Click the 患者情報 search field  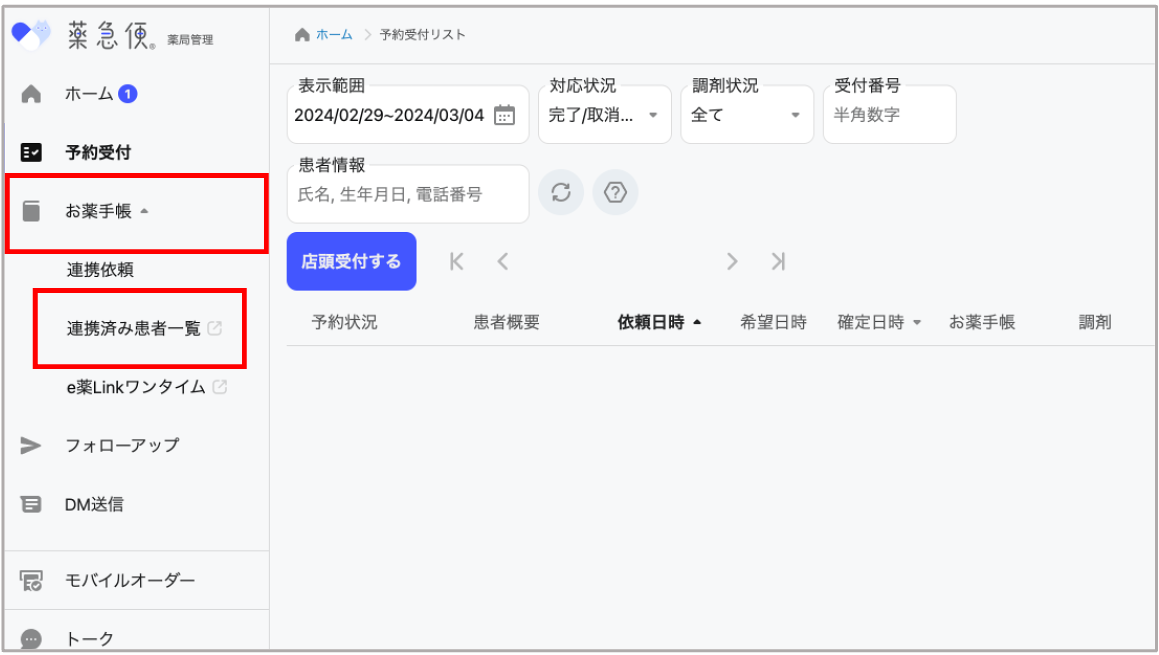[407, 194]
